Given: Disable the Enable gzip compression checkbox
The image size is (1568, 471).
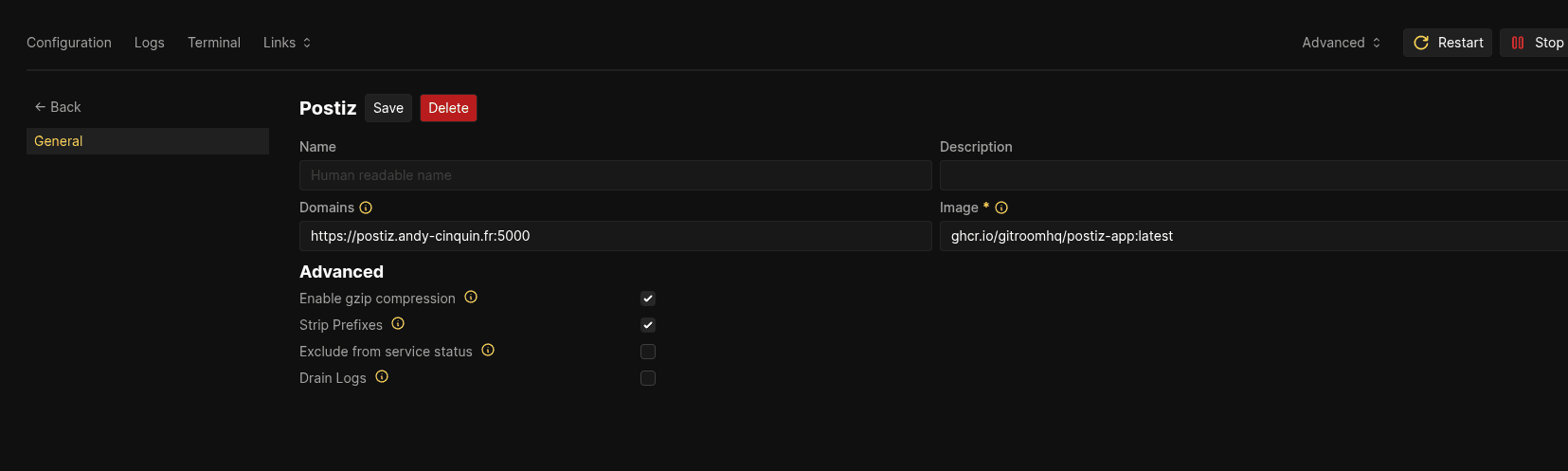Looking at the screenshot, I should tap(648, 299).
